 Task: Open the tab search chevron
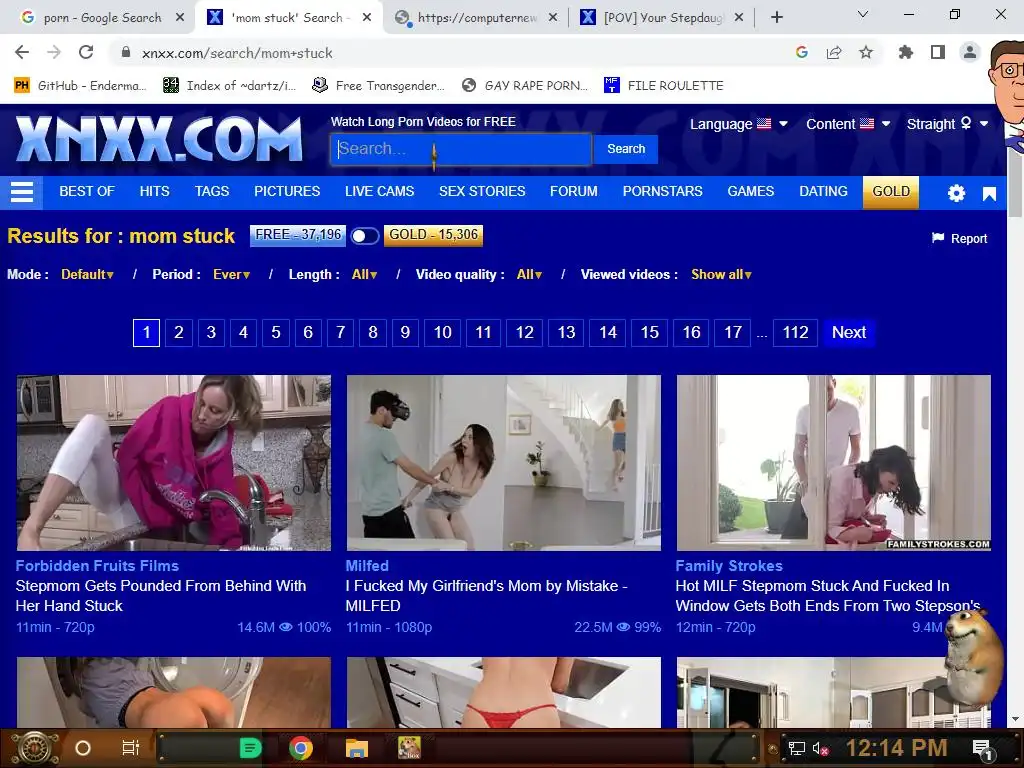click(x=863, y=14)
